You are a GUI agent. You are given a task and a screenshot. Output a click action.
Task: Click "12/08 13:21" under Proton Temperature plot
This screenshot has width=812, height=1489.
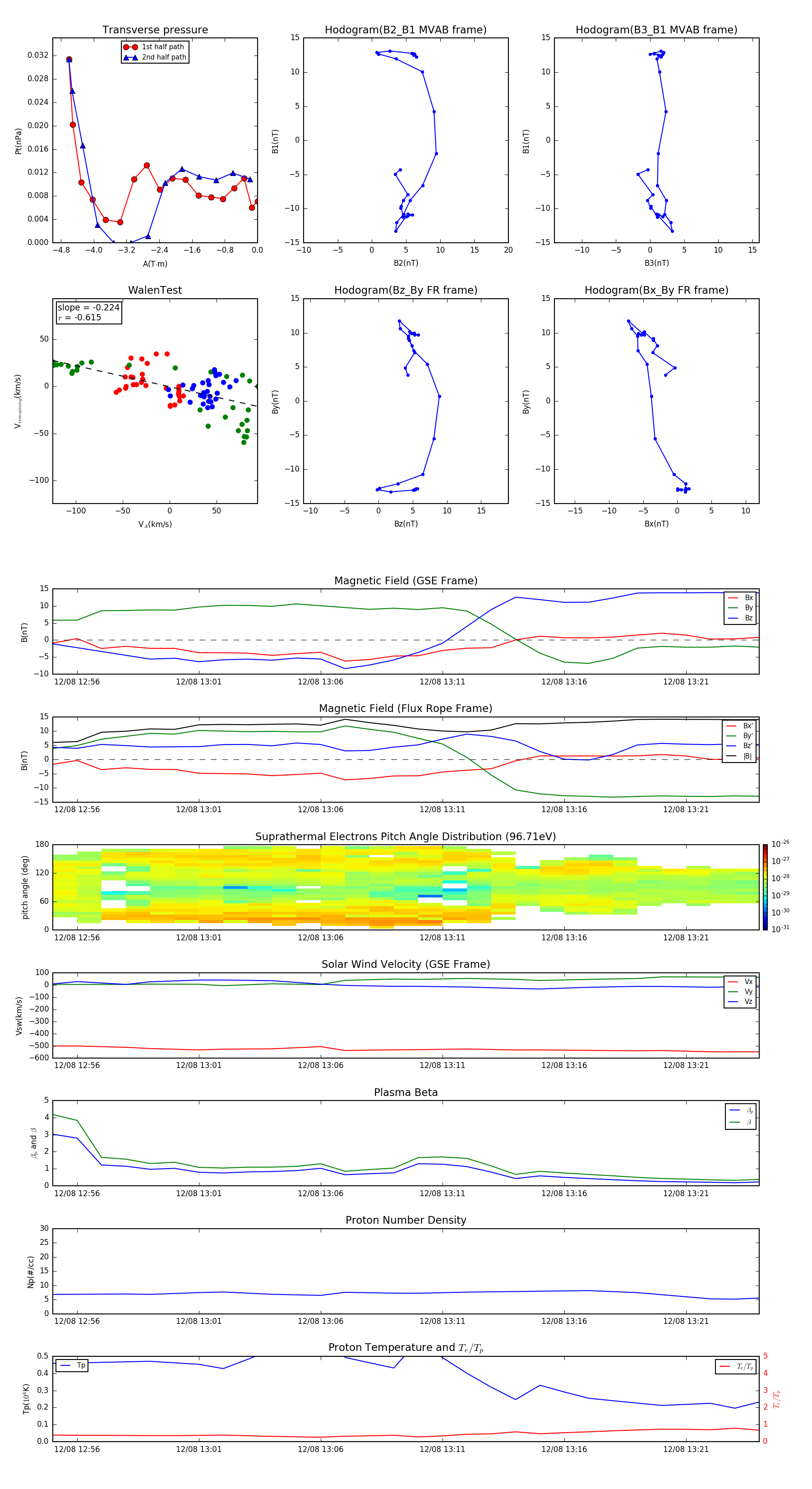[686, 1449]
